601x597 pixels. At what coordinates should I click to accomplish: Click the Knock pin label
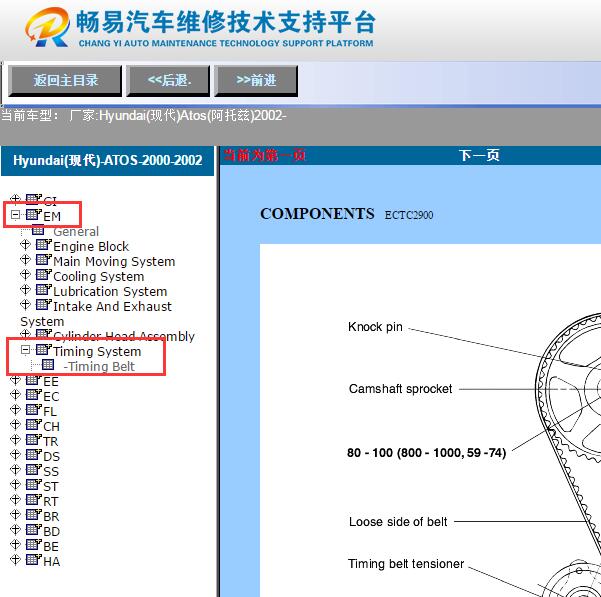coord(375,327)
